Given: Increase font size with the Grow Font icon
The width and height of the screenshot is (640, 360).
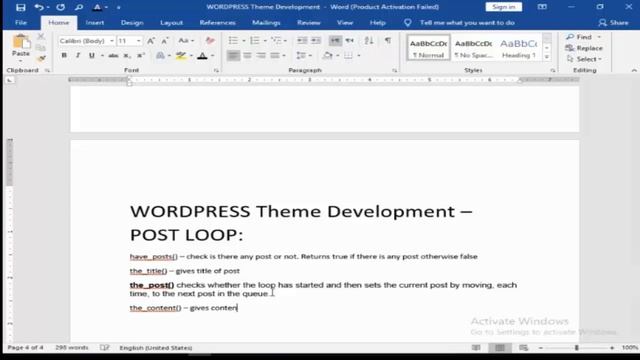Looking at the screenshot, I should (x=151, y=41).
